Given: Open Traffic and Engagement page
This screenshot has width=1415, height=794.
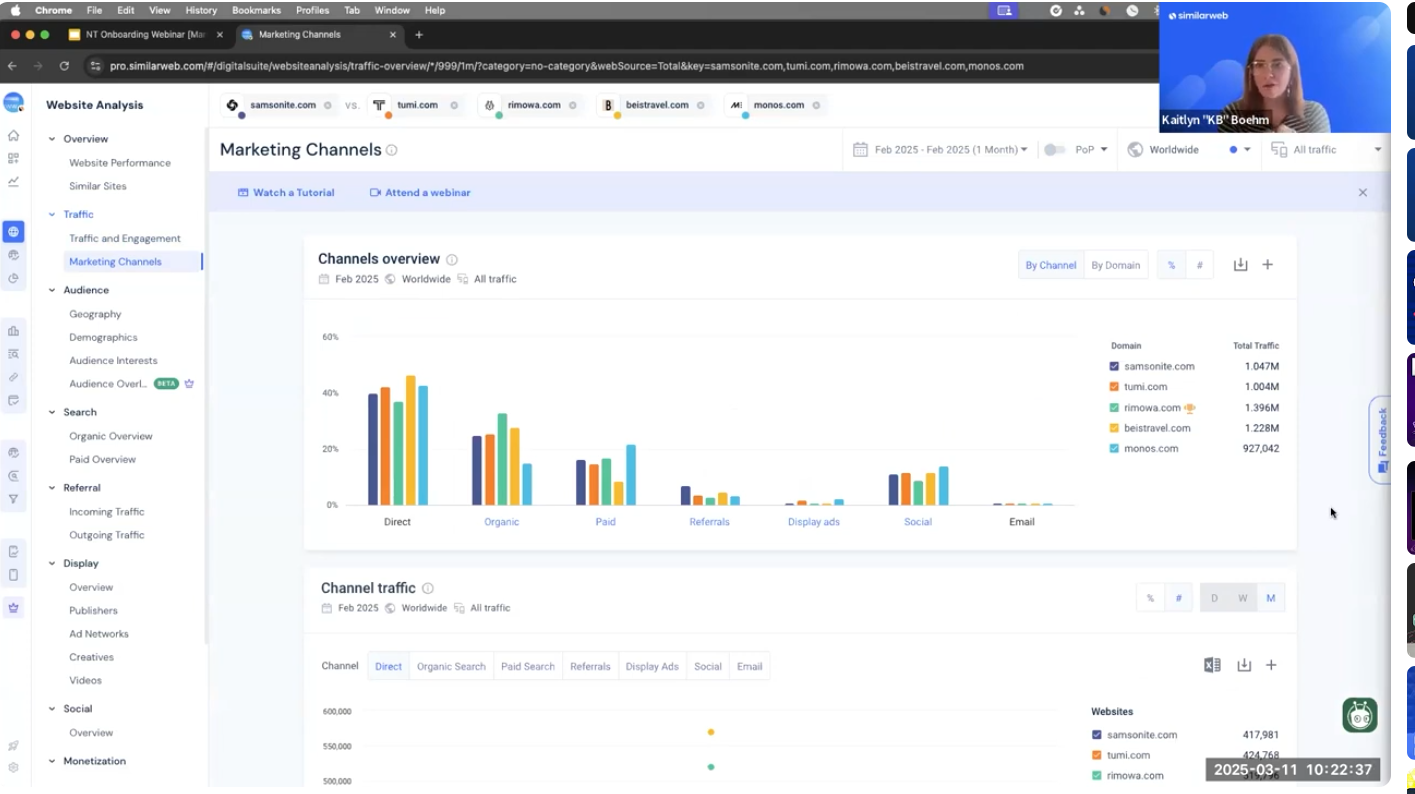Looking at the screenshot, I should [x=125, y=239].
